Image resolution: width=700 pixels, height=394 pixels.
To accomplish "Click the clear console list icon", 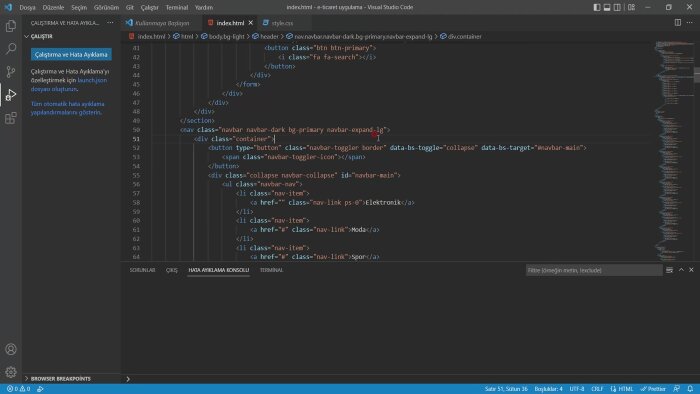I will (x=669, y=270).
